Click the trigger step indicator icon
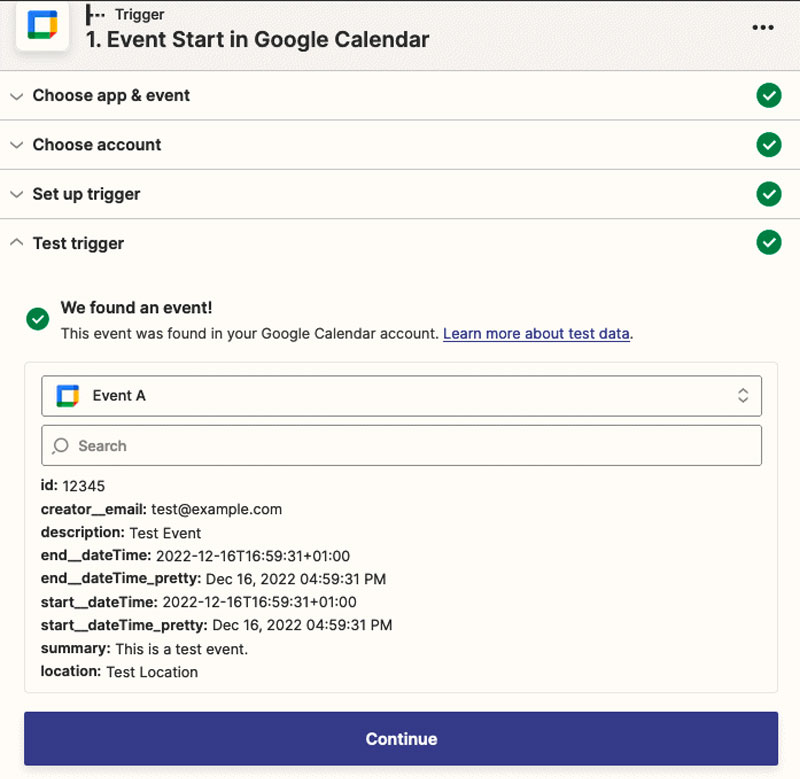Viewport: 800px width, 779px height. [x=95, y=15]
